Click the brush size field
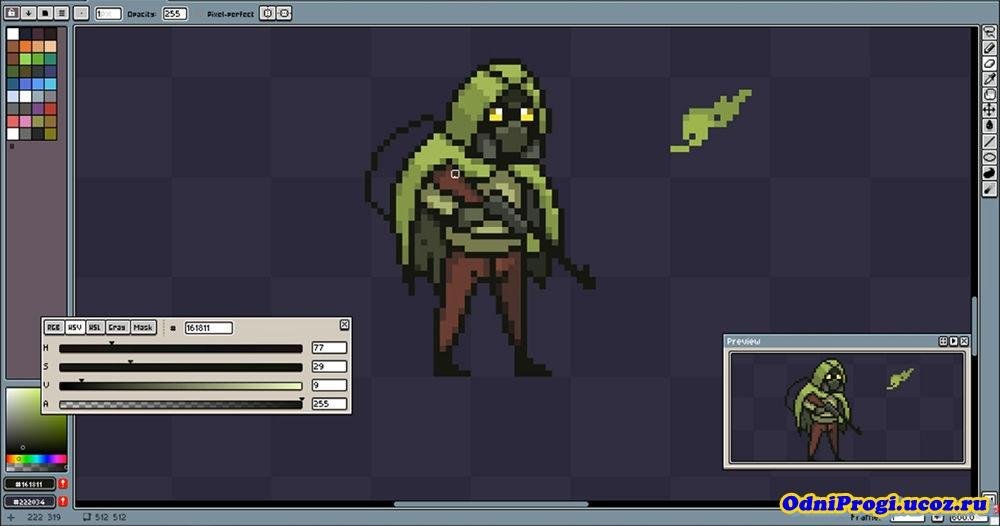This screenshot has width=1000, height=526. pos(108,13)
